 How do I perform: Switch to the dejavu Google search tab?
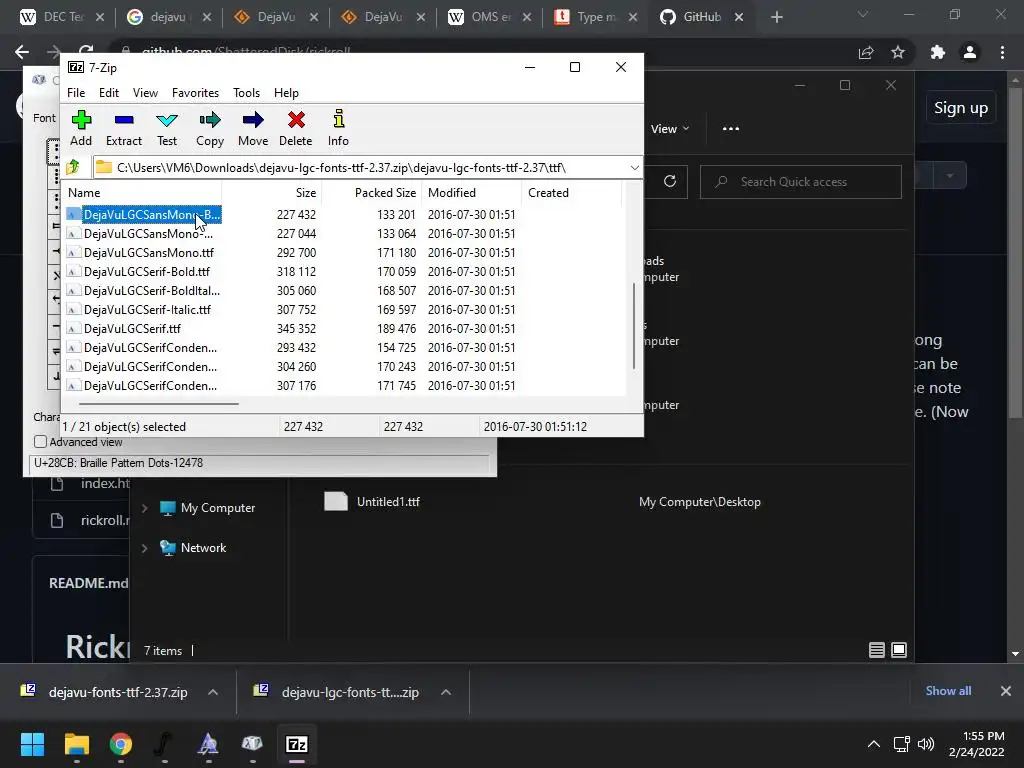169,17
